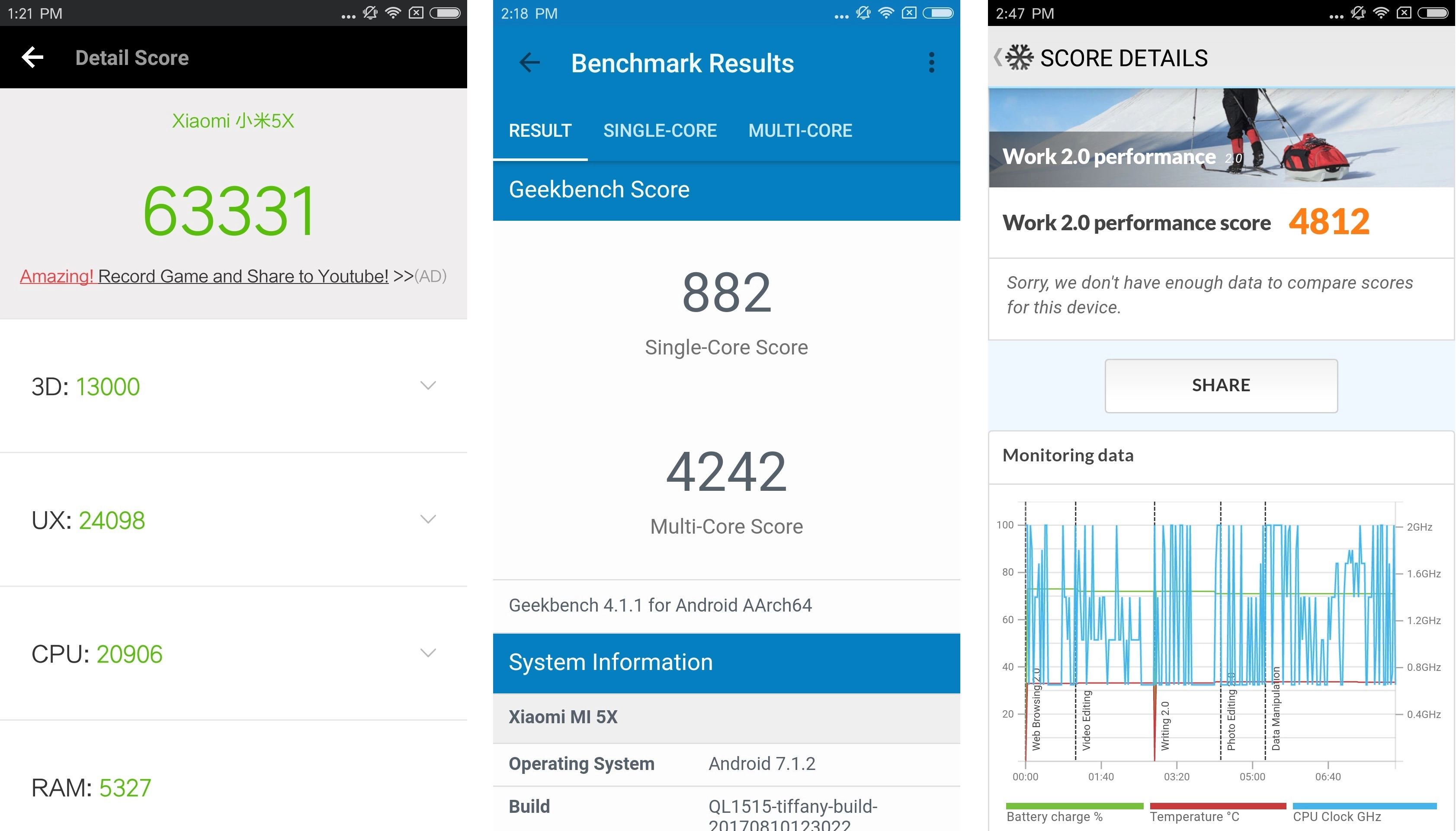This screenshot has width=1456, height=831.
Task: Expand the 3D: 13000 score row
Action: coord(233,386)
